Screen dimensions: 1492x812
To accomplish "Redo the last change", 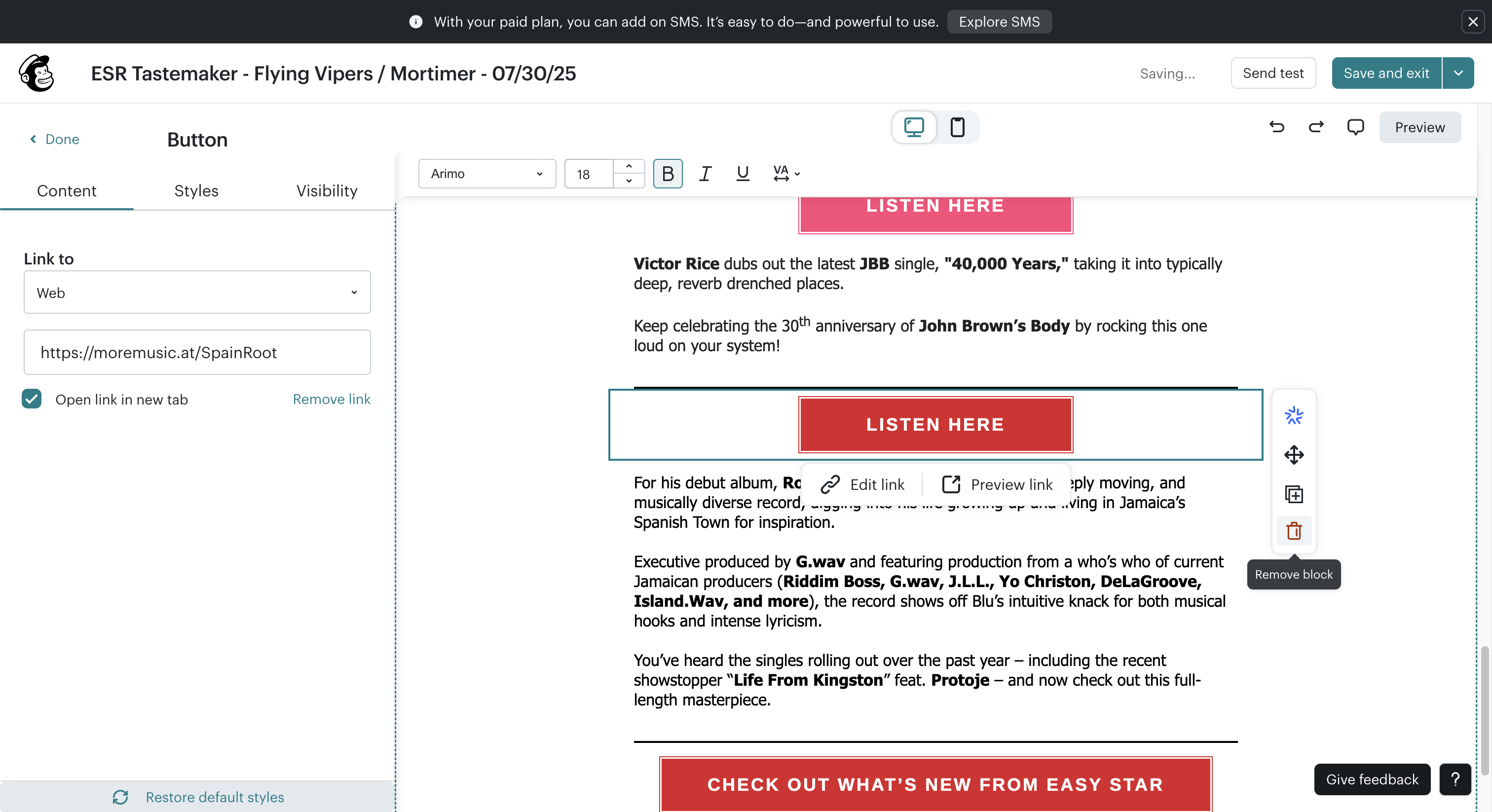I will pyautogui.click(x=1316, y=127).
